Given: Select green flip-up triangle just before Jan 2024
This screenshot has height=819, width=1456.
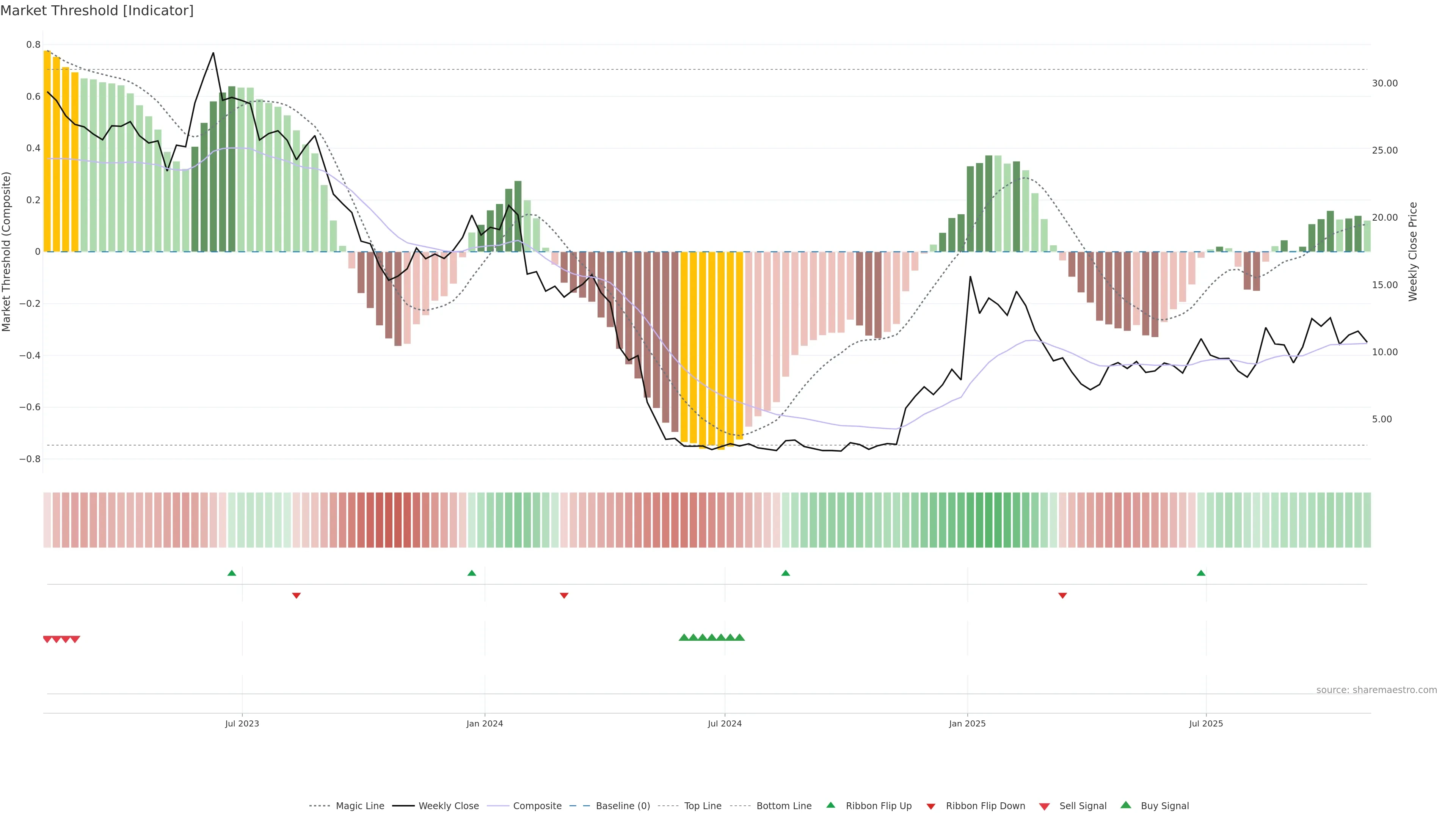Looking at the screenshot, I should (472, 573).
